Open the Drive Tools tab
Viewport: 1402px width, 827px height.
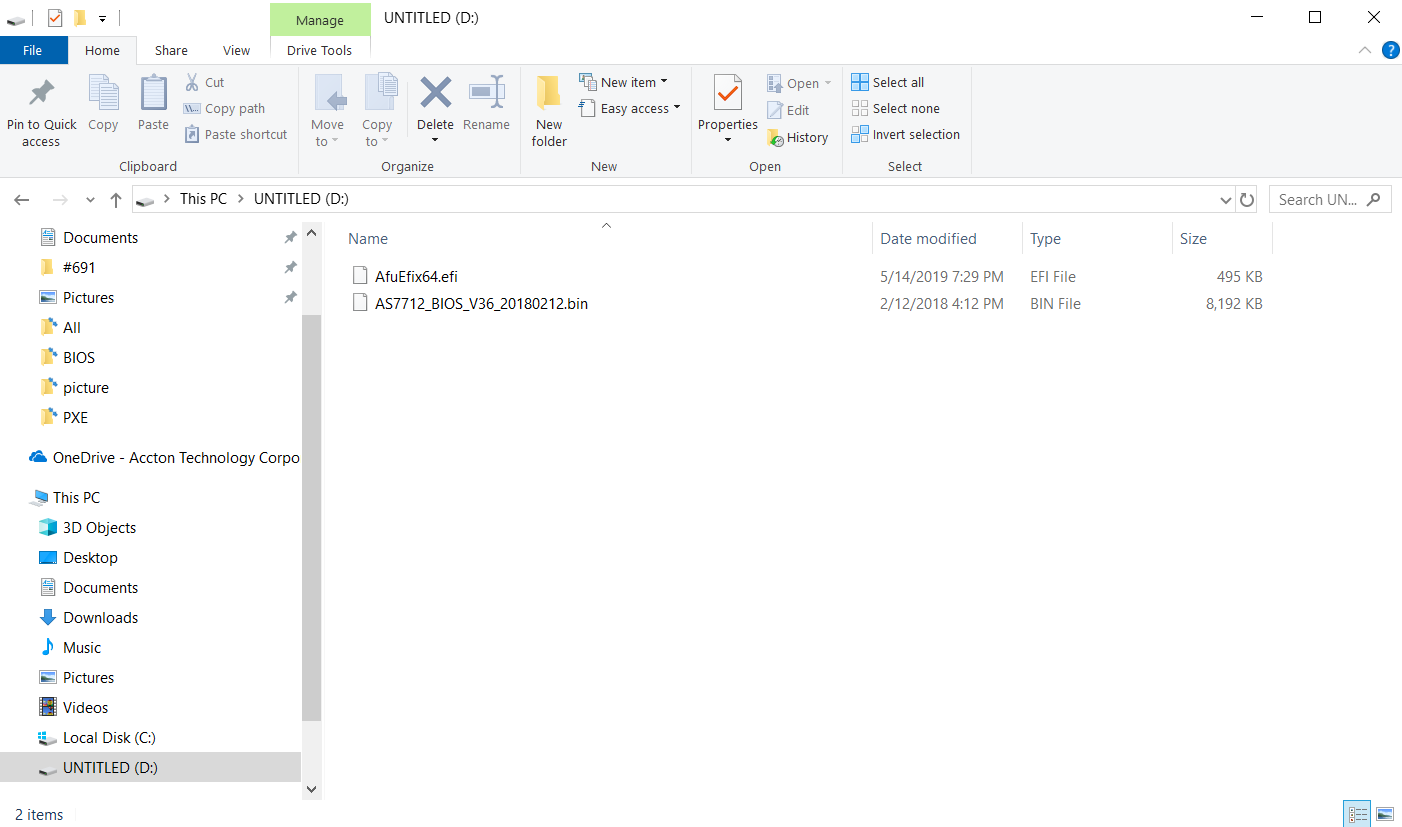click(320, 50)
